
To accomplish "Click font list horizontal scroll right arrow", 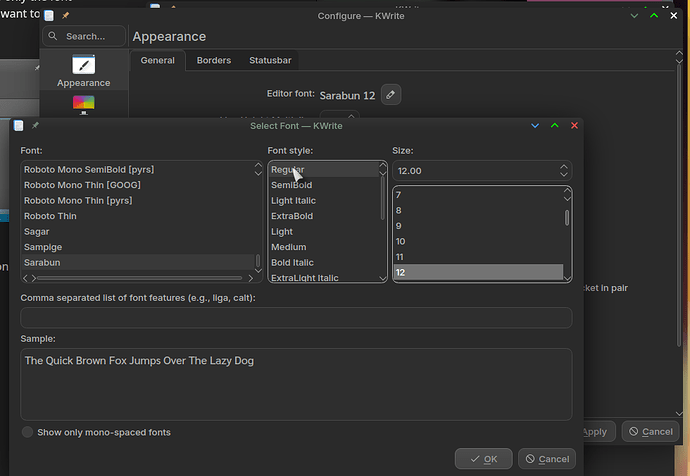I will 250,278.
